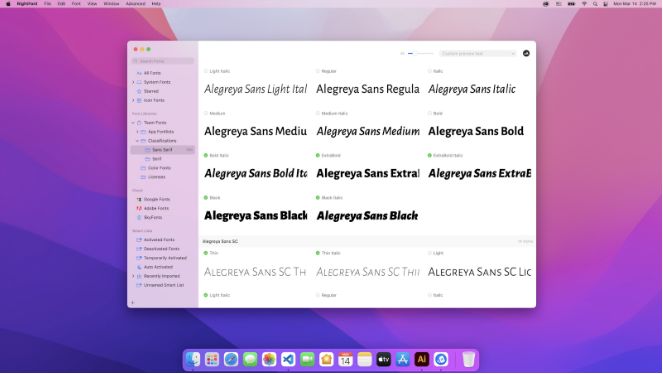Click in the Search Fonts field
Image resolution: width=663 pixels, height=374 pixels.
[163, 61]
